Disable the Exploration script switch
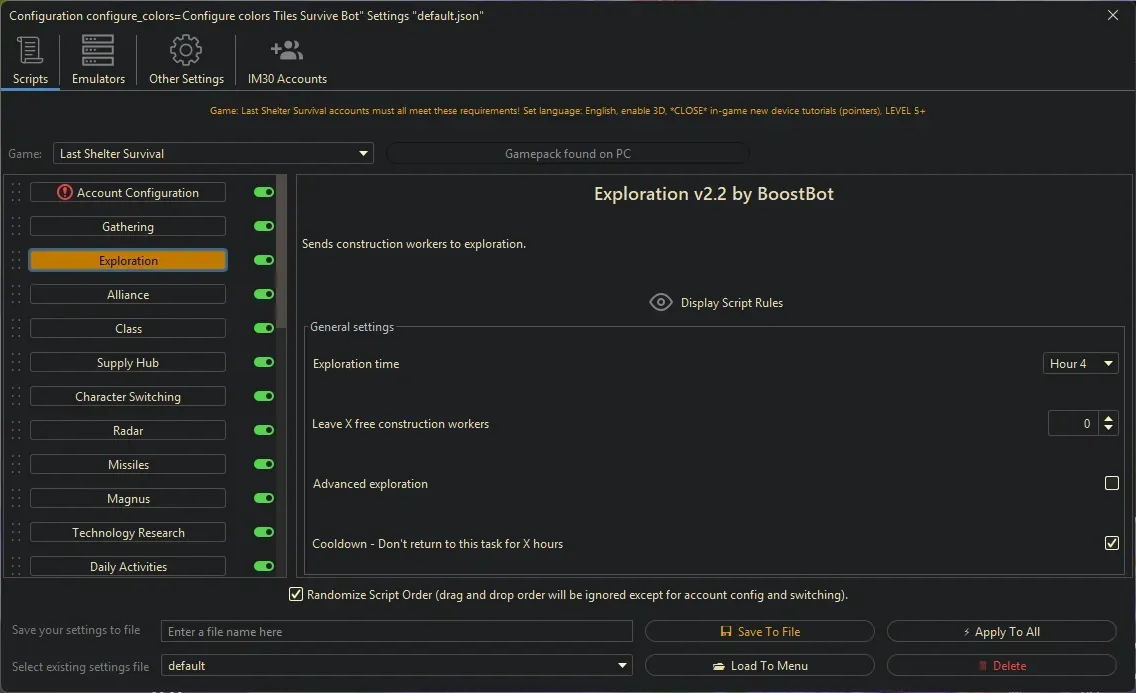Viewport: 1136px width, 693px height. coord(264,260)
